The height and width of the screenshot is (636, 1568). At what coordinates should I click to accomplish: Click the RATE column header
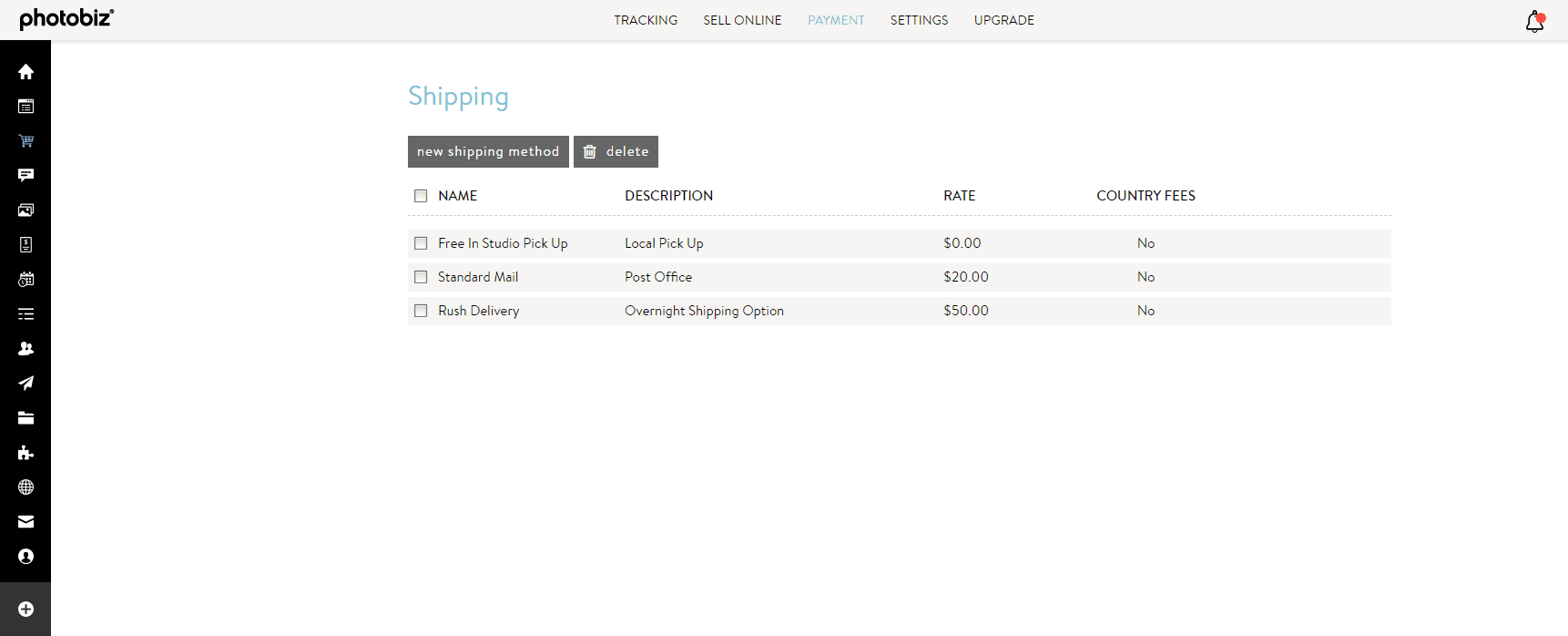point(960,196)
